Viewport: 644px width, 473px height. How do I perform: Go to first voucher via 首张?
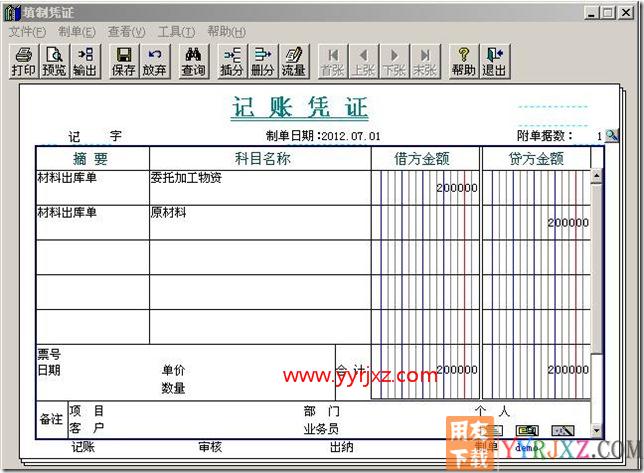(333, 61)
